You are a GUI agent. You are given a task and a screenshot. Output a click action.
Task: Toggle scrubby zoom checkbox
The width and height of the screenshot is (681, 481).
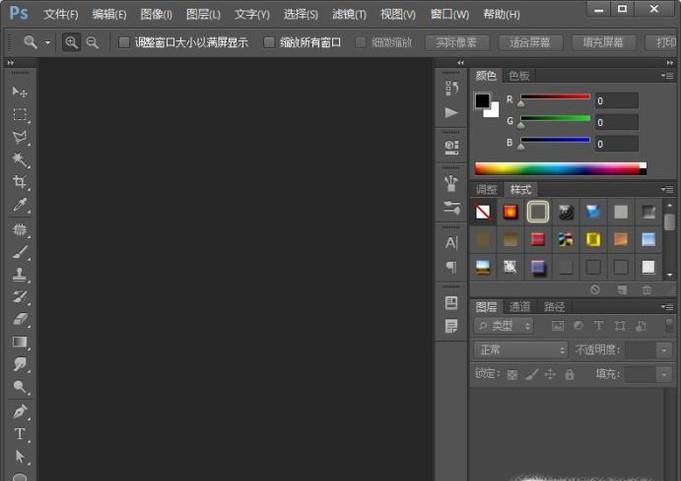[360, 42]
